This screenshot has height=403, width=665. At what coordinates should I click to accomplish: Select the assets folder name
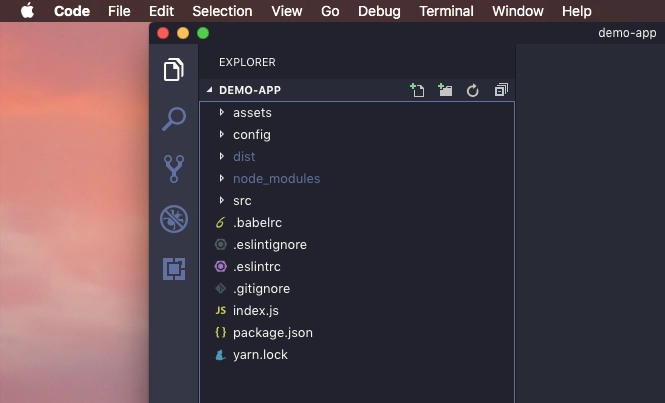[252, 113]
